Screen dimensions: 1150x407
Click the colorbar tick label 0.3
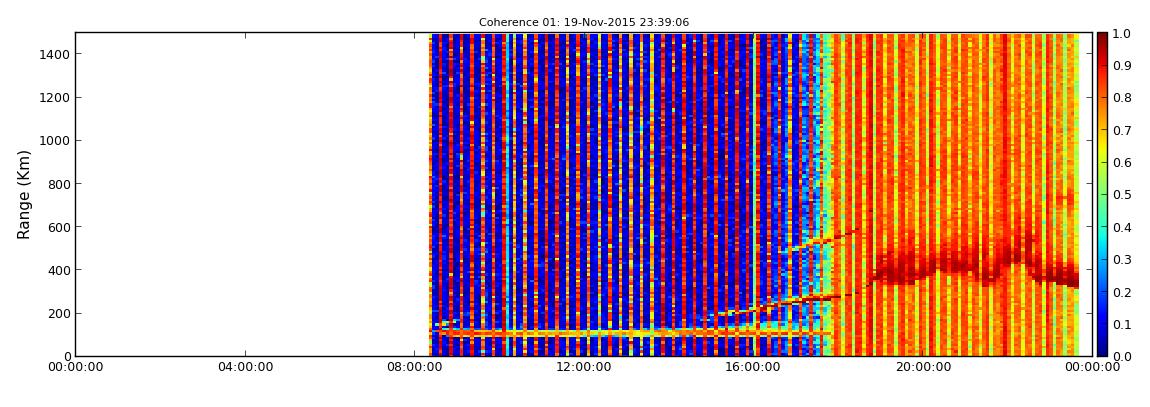click(x=1123, y=260)
